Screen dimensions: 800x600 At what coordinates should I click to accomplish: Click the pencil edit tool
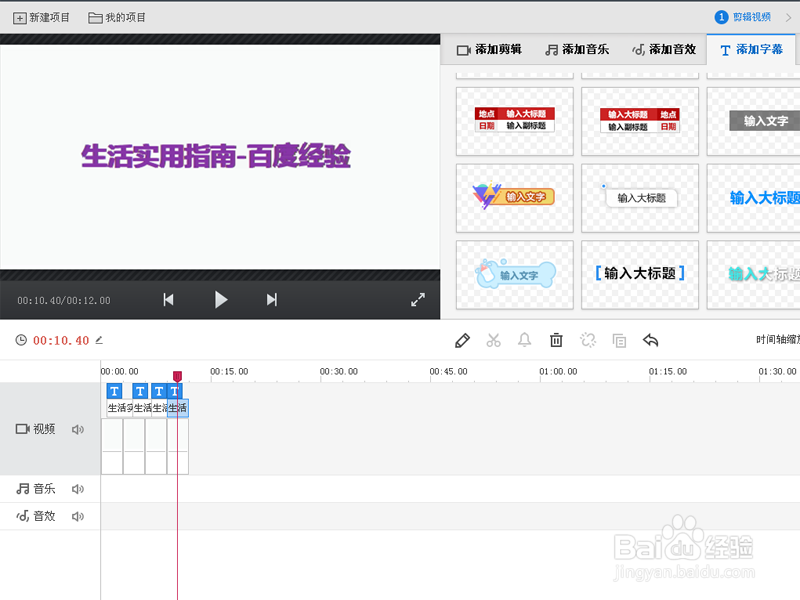[x=462, y=340]
